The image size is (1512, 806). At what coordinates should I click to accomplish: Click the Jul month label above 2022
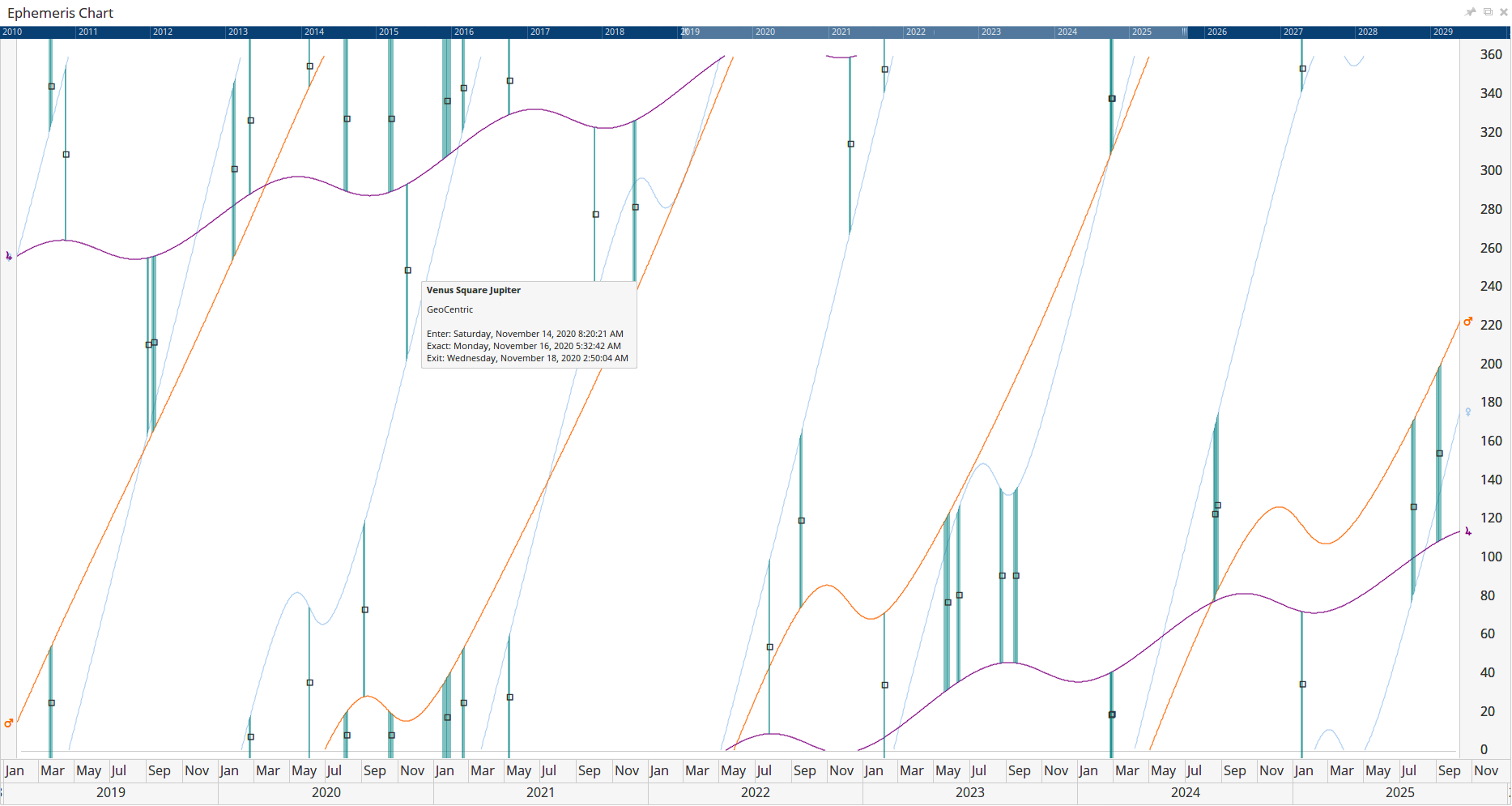pyautogui.click(x=765, y=770)
